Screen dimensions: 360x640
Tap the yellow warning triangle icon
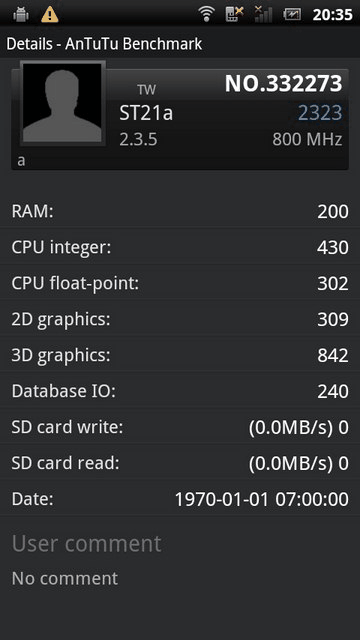(x=50, y=15)
